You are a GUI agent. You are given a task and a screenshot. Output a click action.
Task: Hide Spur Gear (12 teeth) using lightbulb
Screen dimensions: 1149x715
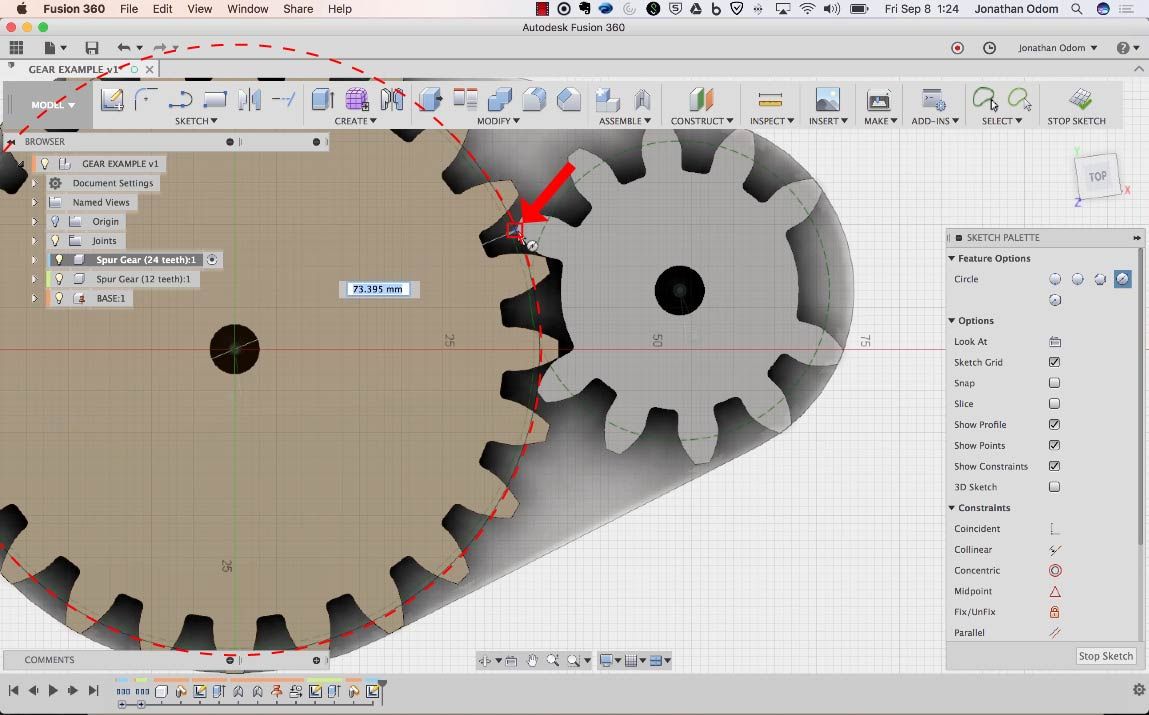pyautogui.click(x=59, y=279)
